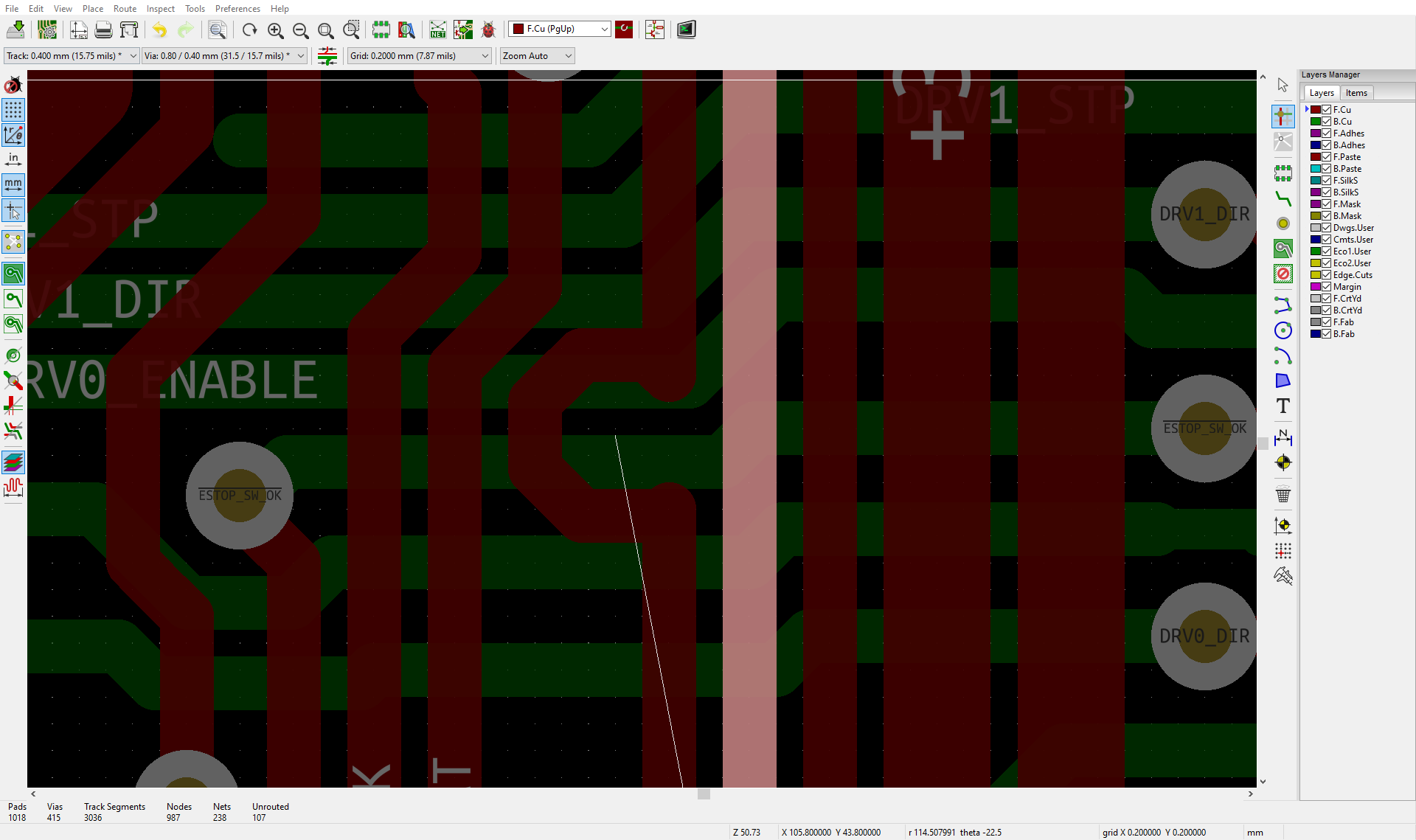
Task: Click the vertical scrollbar down arrow
Action: (x=1263, y=782)
